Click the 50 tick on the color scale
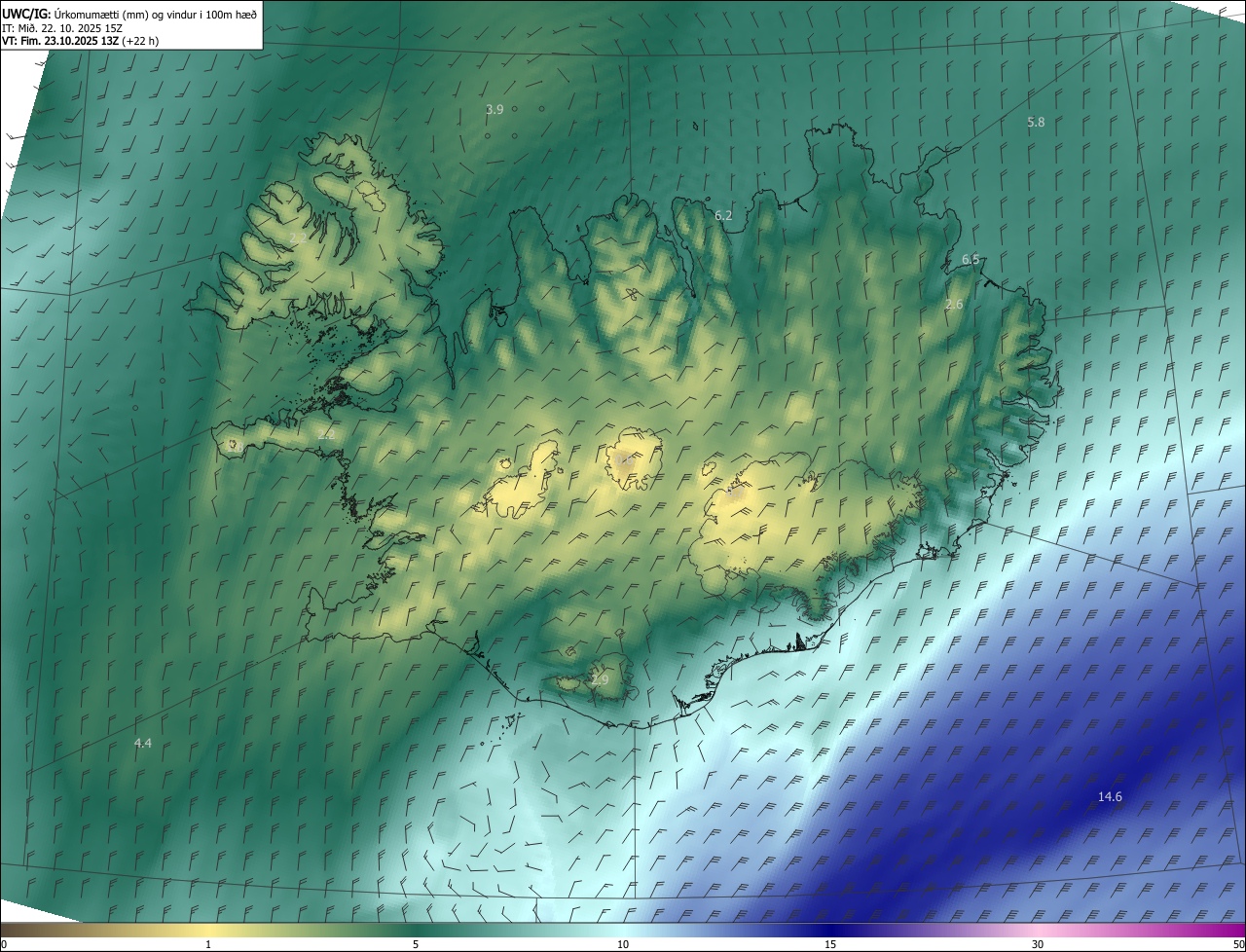 pos(1238,944)
